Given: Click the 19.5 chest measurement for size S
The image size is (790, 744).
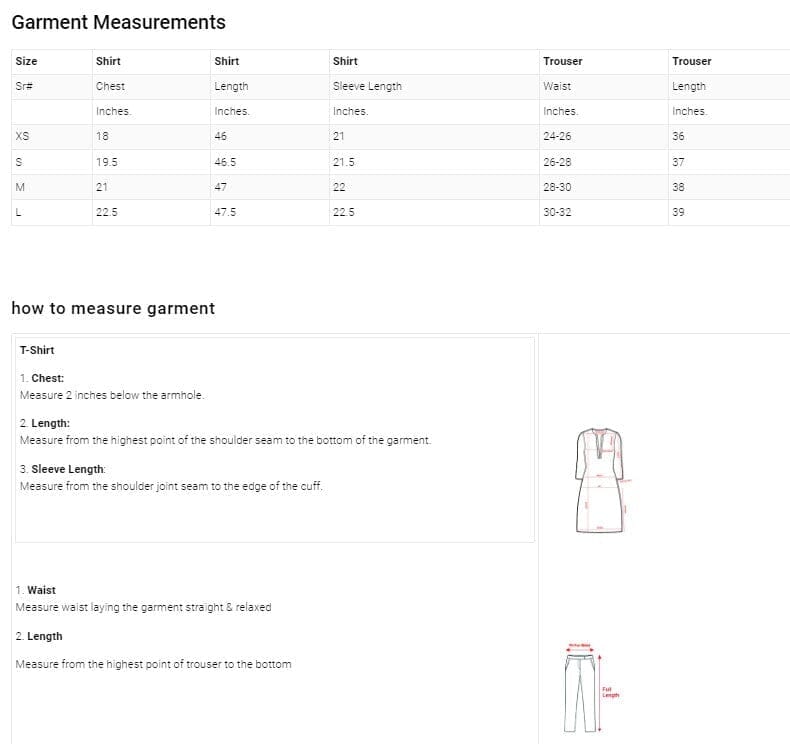Looking at the screenshot, I should pos(106,161).
